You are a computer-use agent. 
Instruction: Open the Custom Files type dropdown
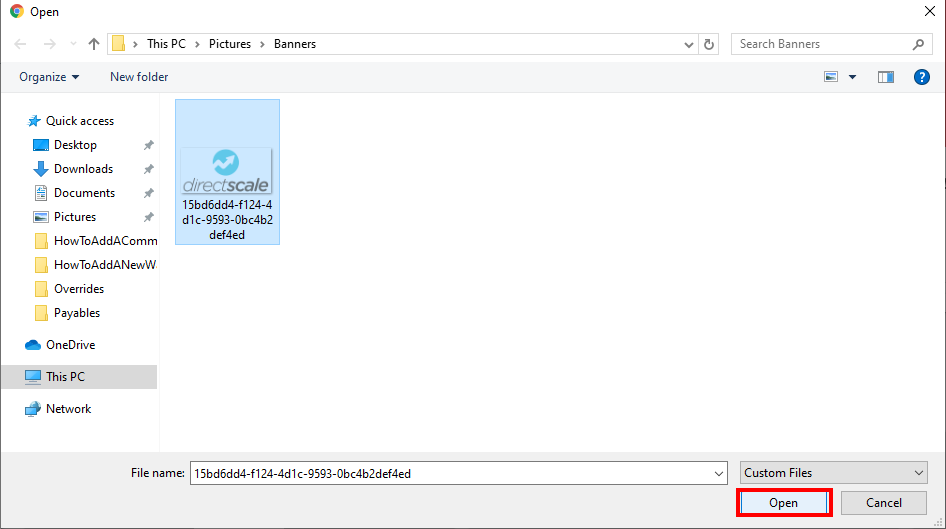834,473
